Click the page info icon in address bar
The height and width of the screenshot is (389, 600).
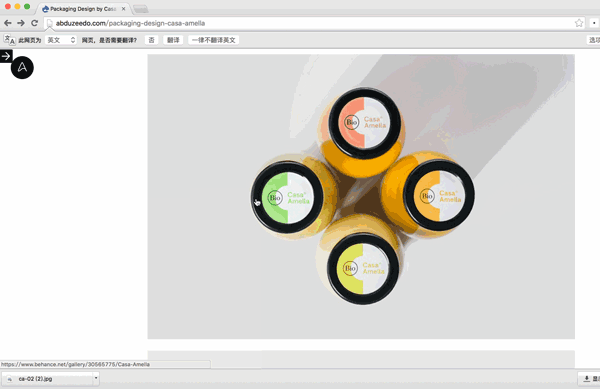tap(50, 23)
